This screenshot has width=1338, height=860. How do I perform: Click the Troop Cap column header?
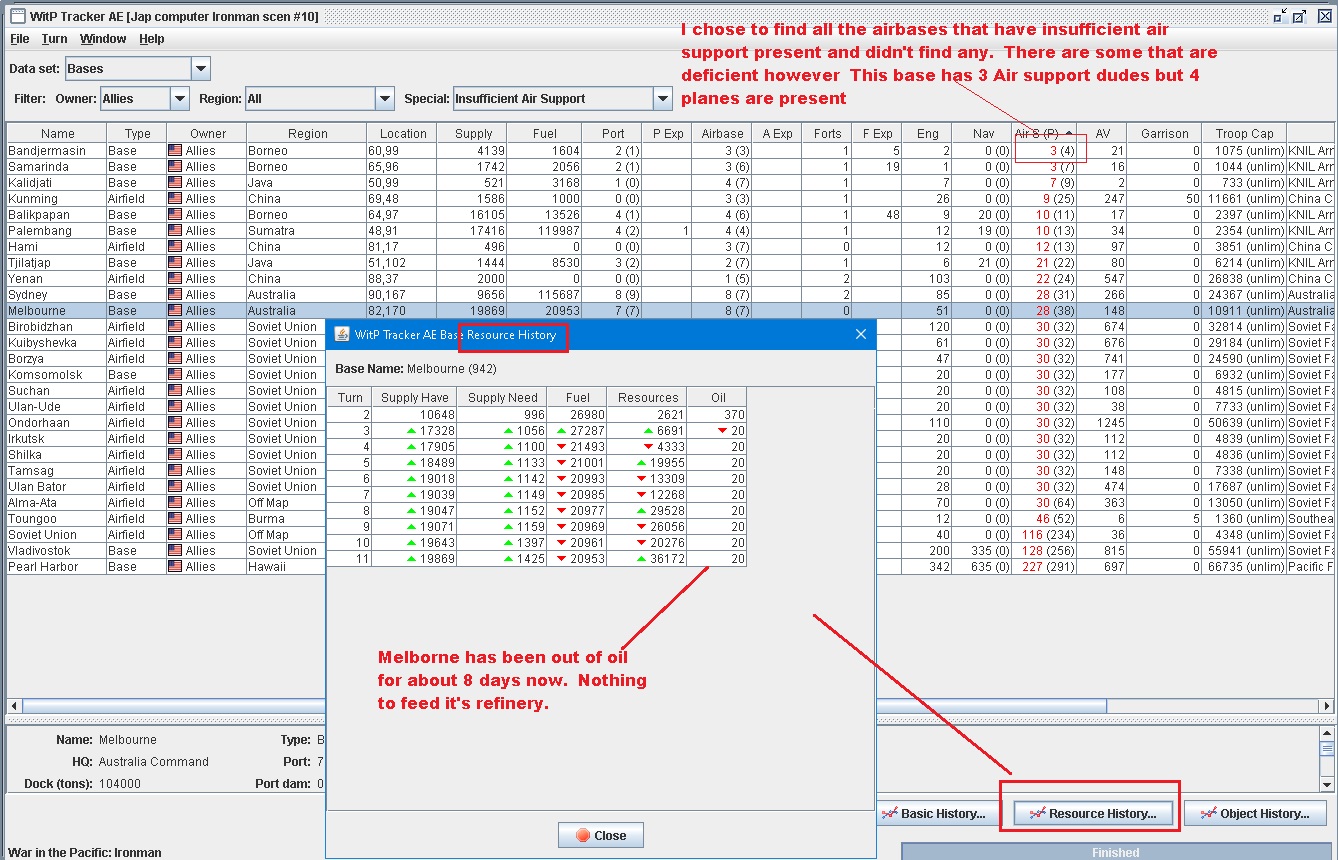(x=1244, y=133)
